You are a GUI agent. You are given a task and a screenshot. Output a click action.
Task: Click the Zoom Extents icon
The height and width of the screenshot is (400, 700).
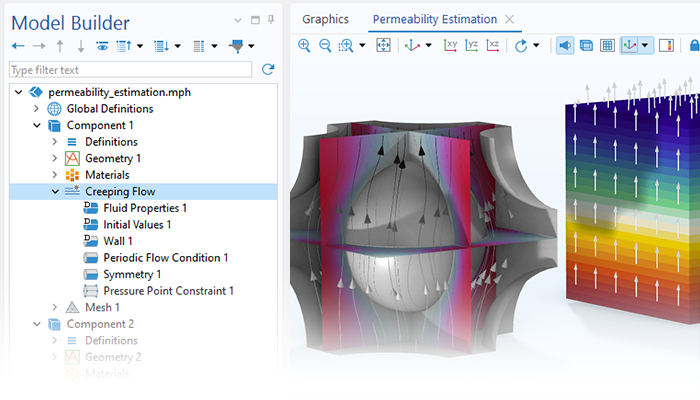[383, 45]
